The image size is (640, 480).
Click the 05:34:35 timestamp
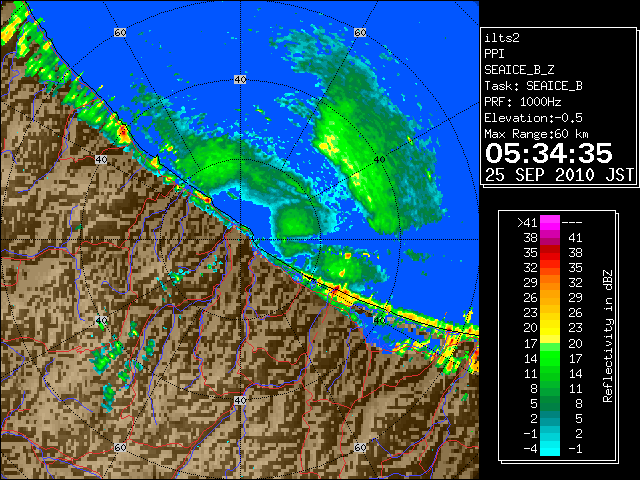click(549, 153)
